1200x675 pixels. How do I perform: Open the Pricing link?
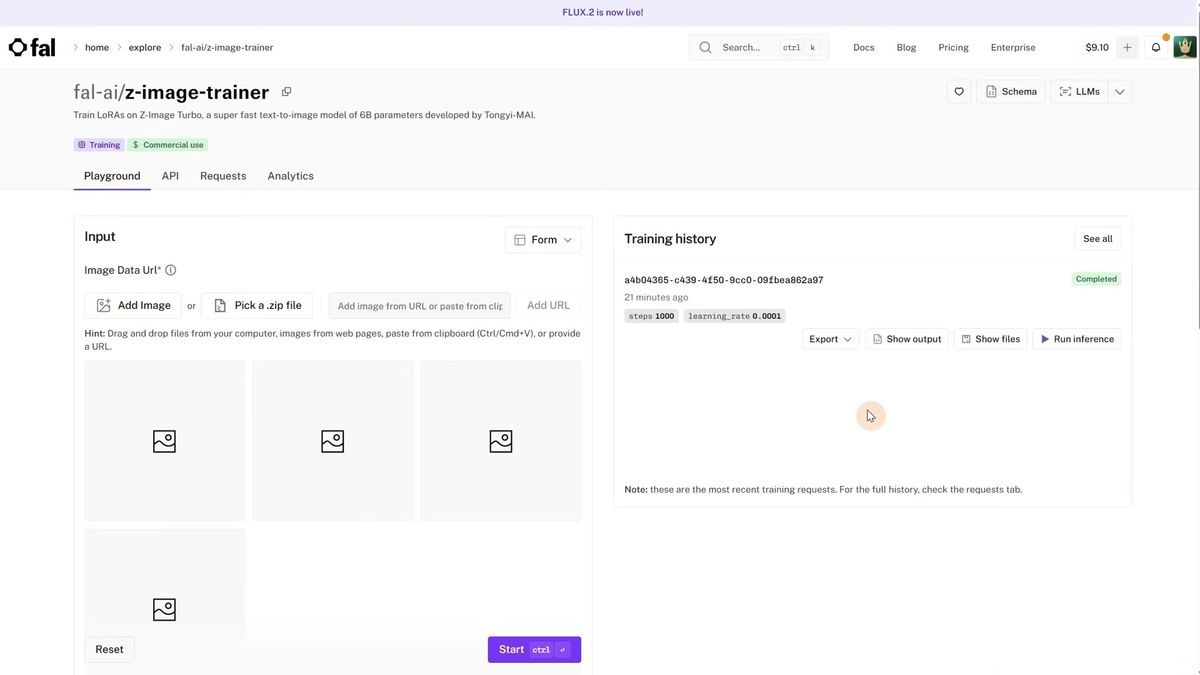click(x=953, y=47)
